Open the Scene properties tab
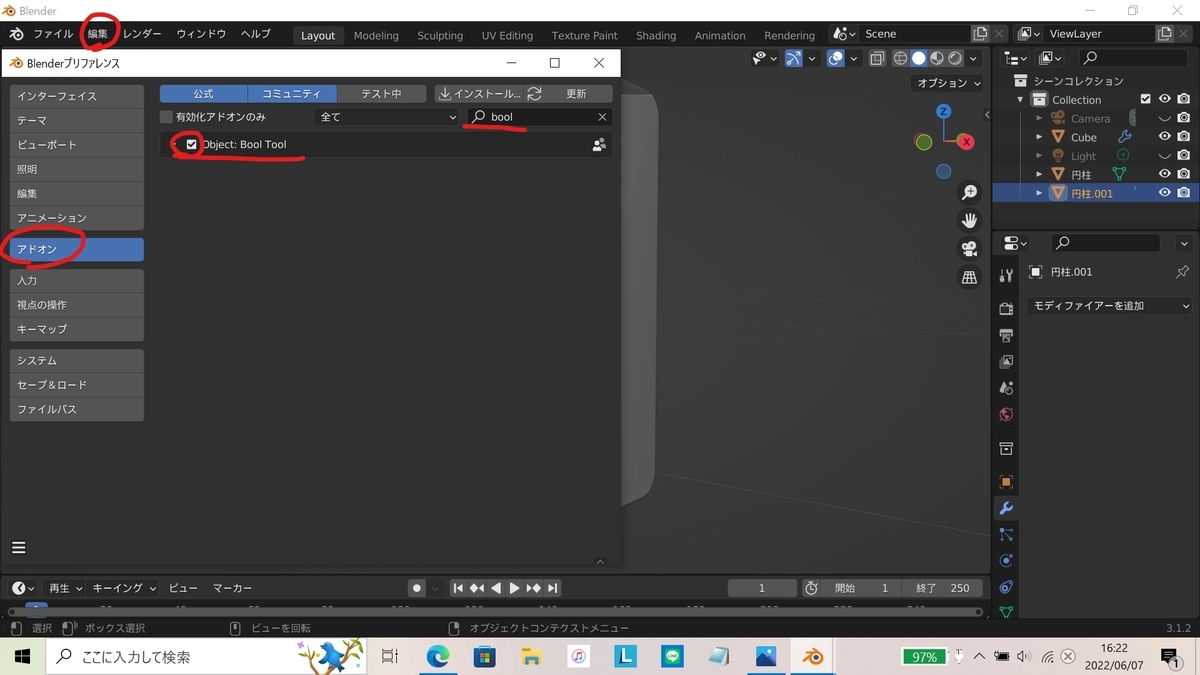1200x675 pixels. coord(1006,387)
